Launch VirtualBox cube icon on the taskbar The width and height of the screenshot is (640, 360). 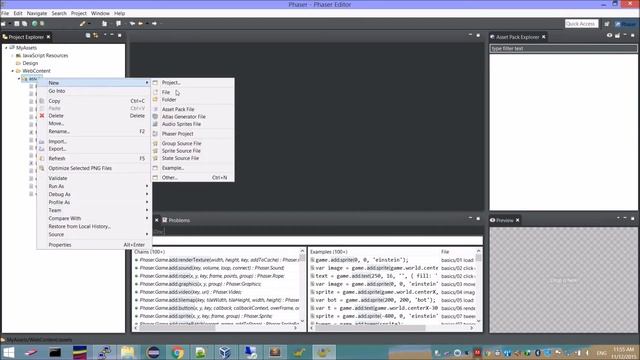point(224,352)
